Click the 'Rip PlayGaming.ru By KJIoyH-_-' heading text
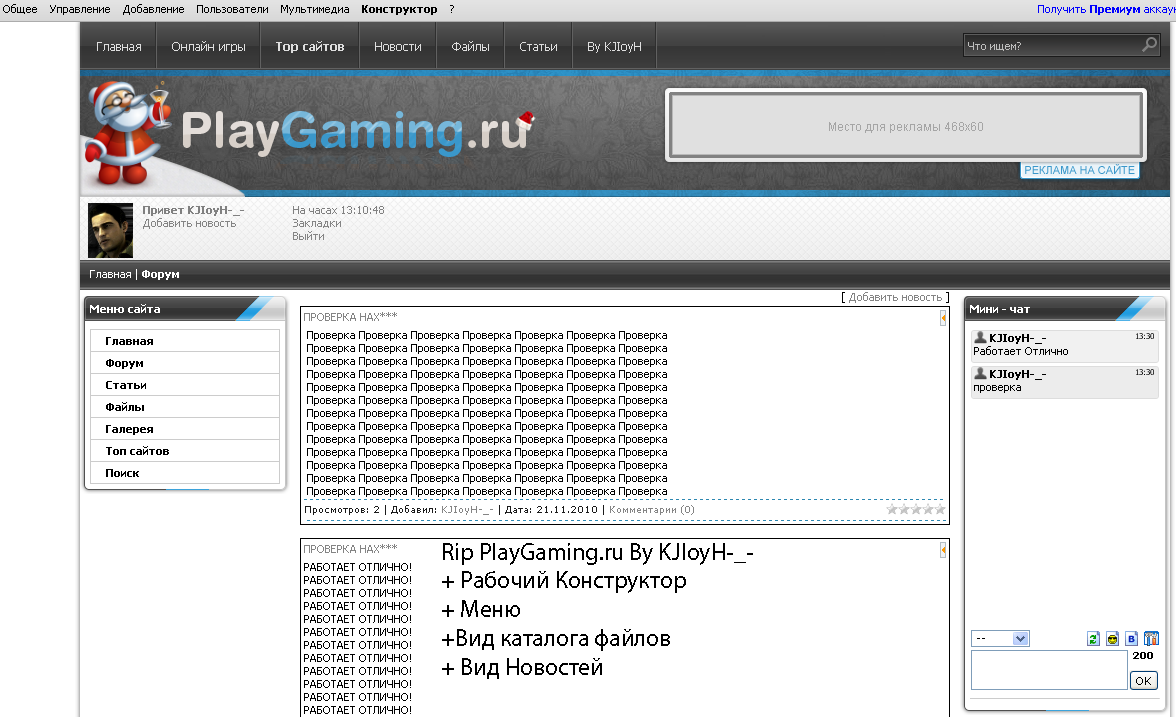 [x=597, y=553]
